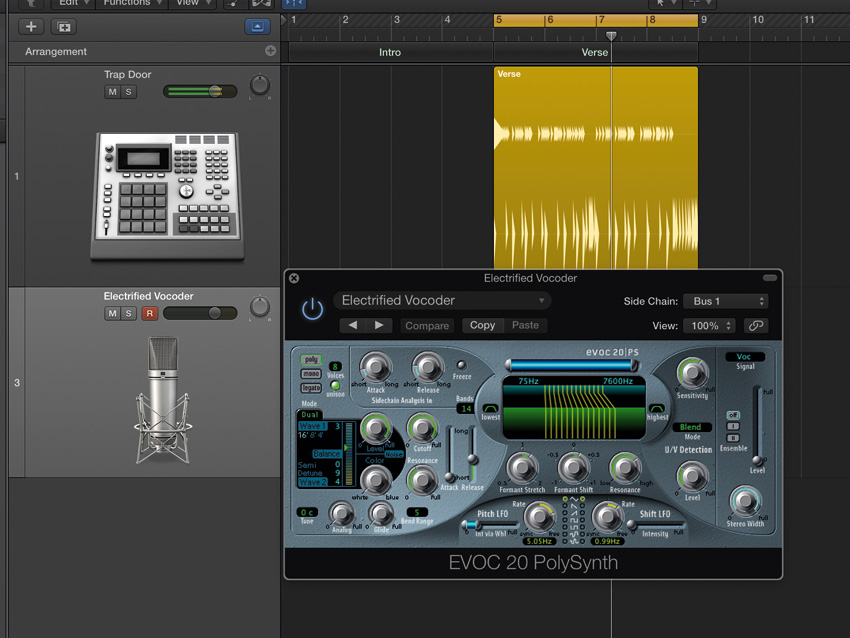850x638 pixels.
Task: Mute the Trap Door track
Action: [112, 92]
